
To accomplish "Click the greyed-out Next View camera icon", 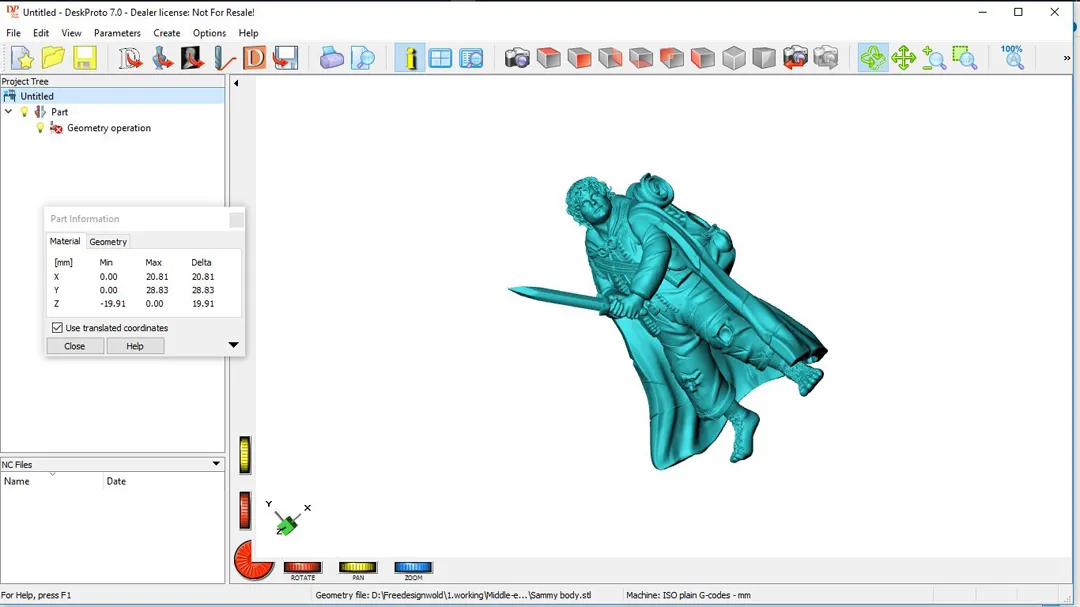I will click(827, 58).
